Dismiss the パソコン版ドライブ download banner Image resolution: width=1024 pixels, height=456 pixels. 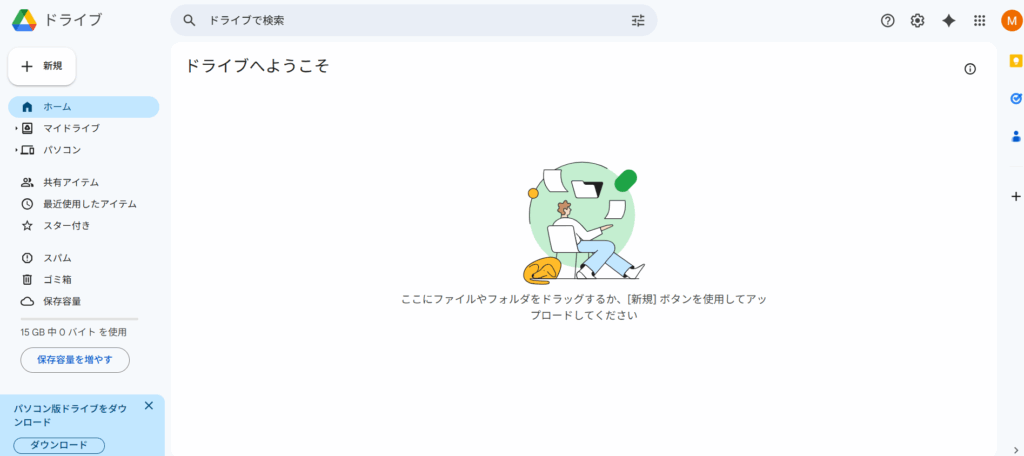148,406
